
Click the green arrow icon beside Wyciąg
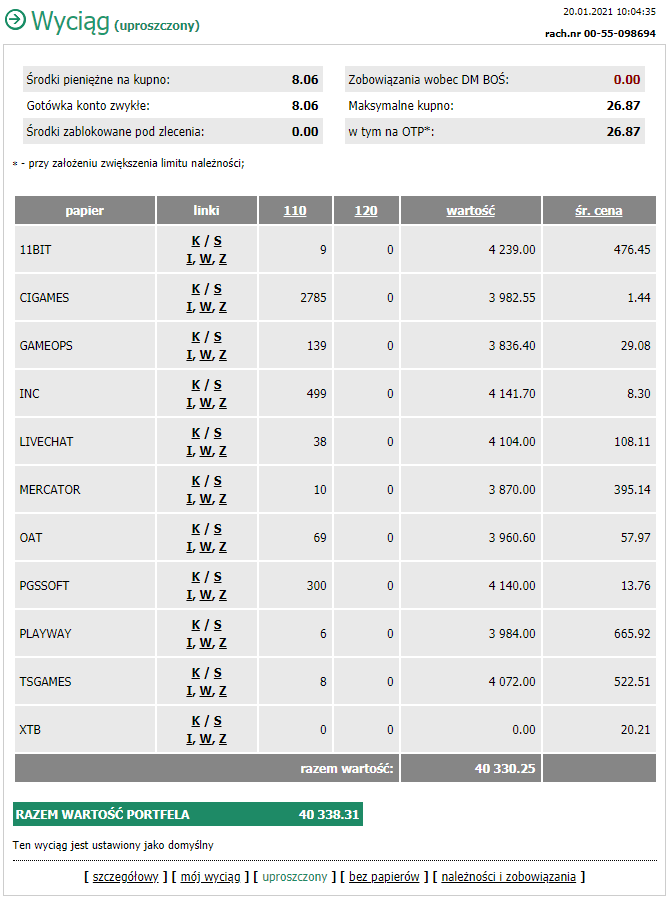click(x=15, y=20)
